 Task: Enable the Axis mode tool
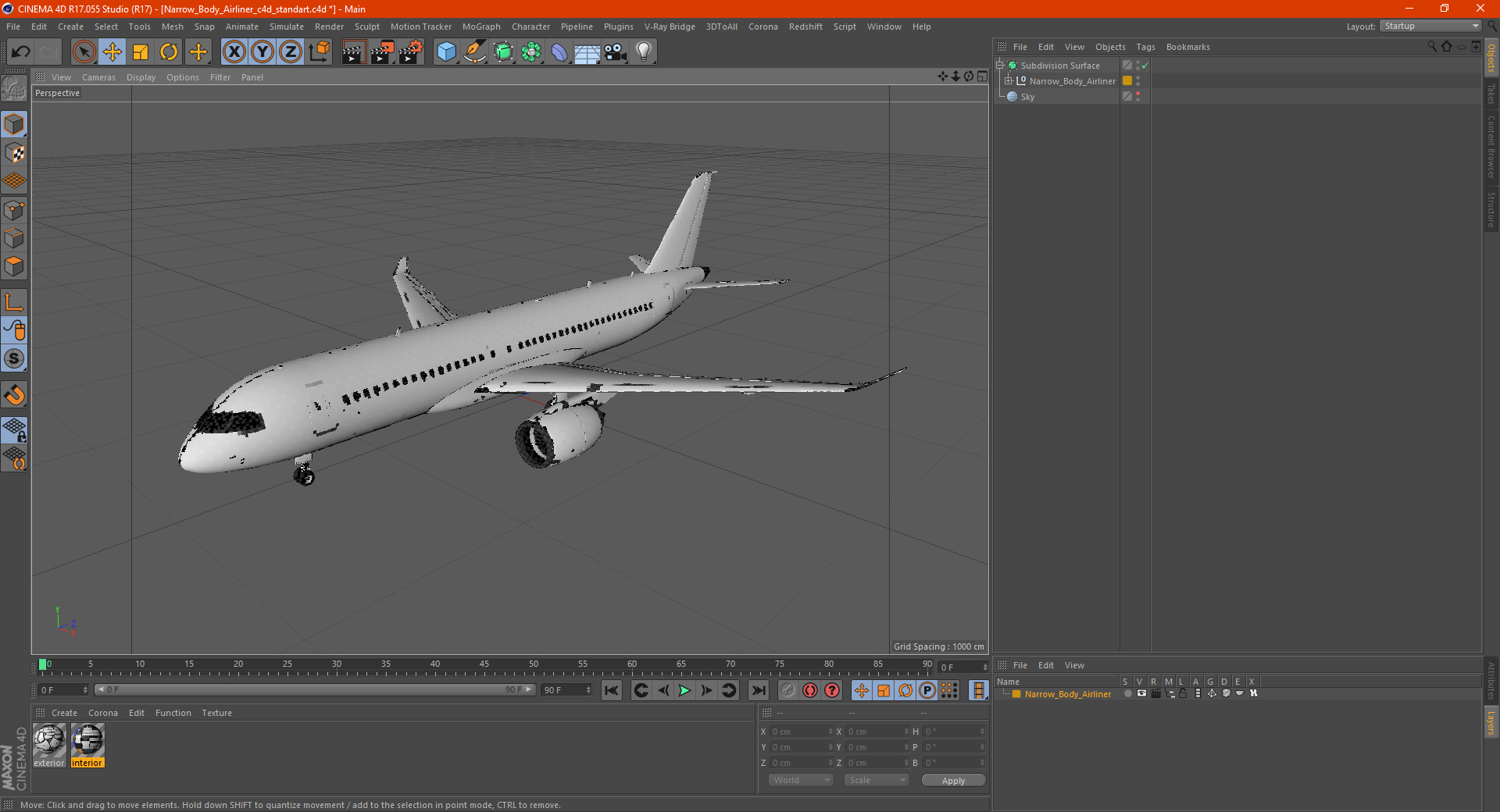tap(15, 302)
